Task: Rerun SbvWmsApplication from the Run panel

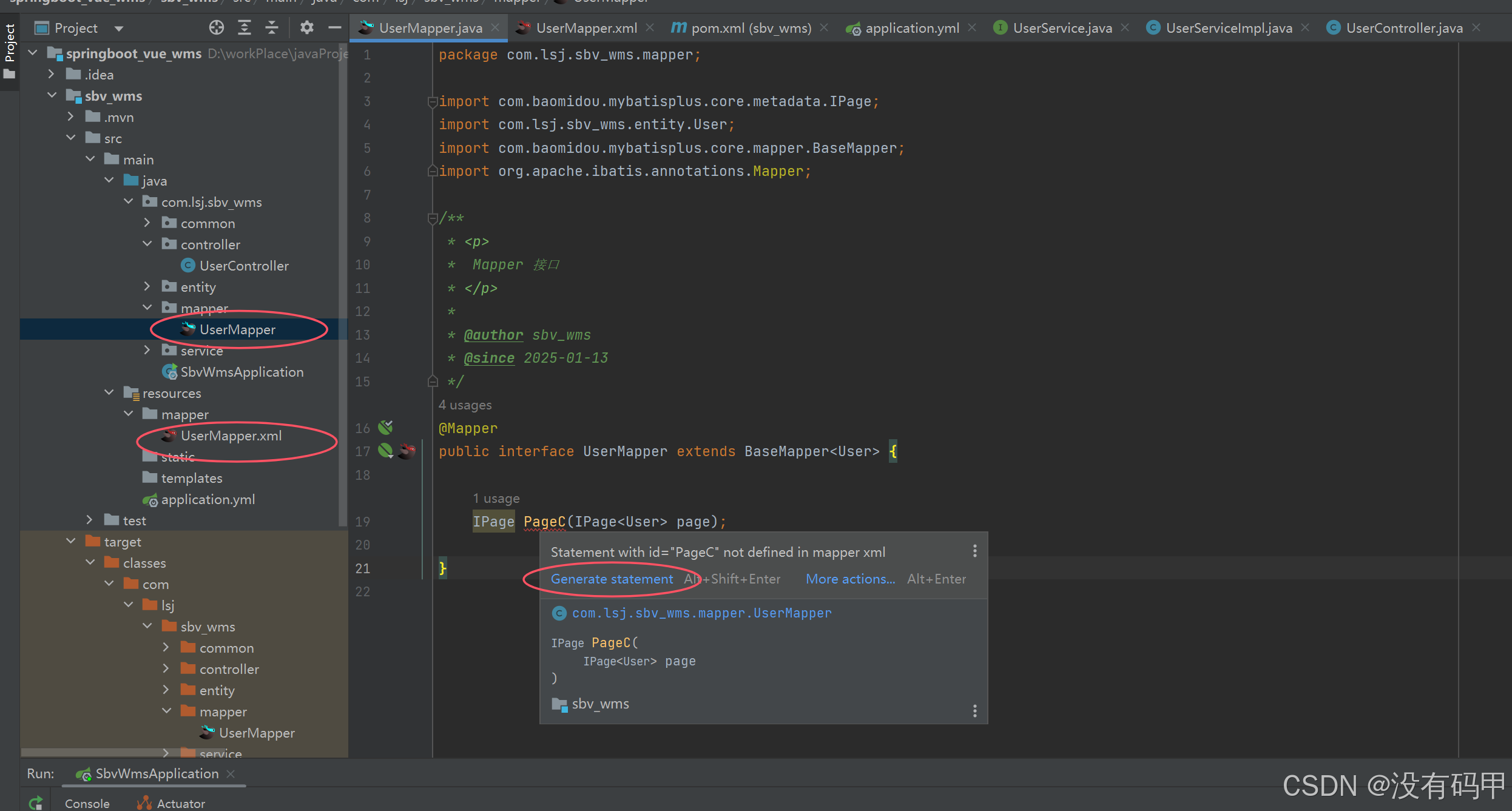Action: [35, 801]
